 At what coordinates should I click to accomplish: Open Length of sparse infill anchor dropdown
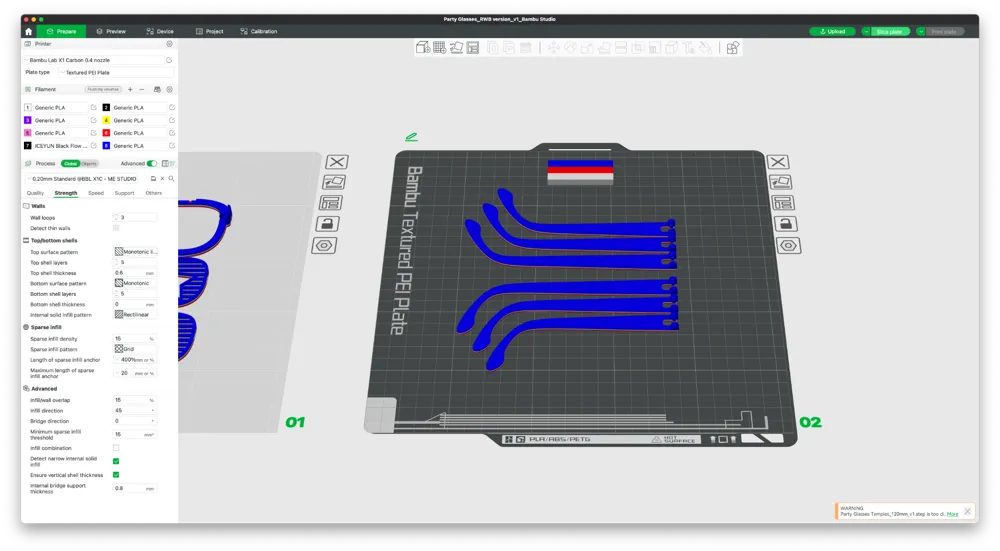(x=135, y=360)
